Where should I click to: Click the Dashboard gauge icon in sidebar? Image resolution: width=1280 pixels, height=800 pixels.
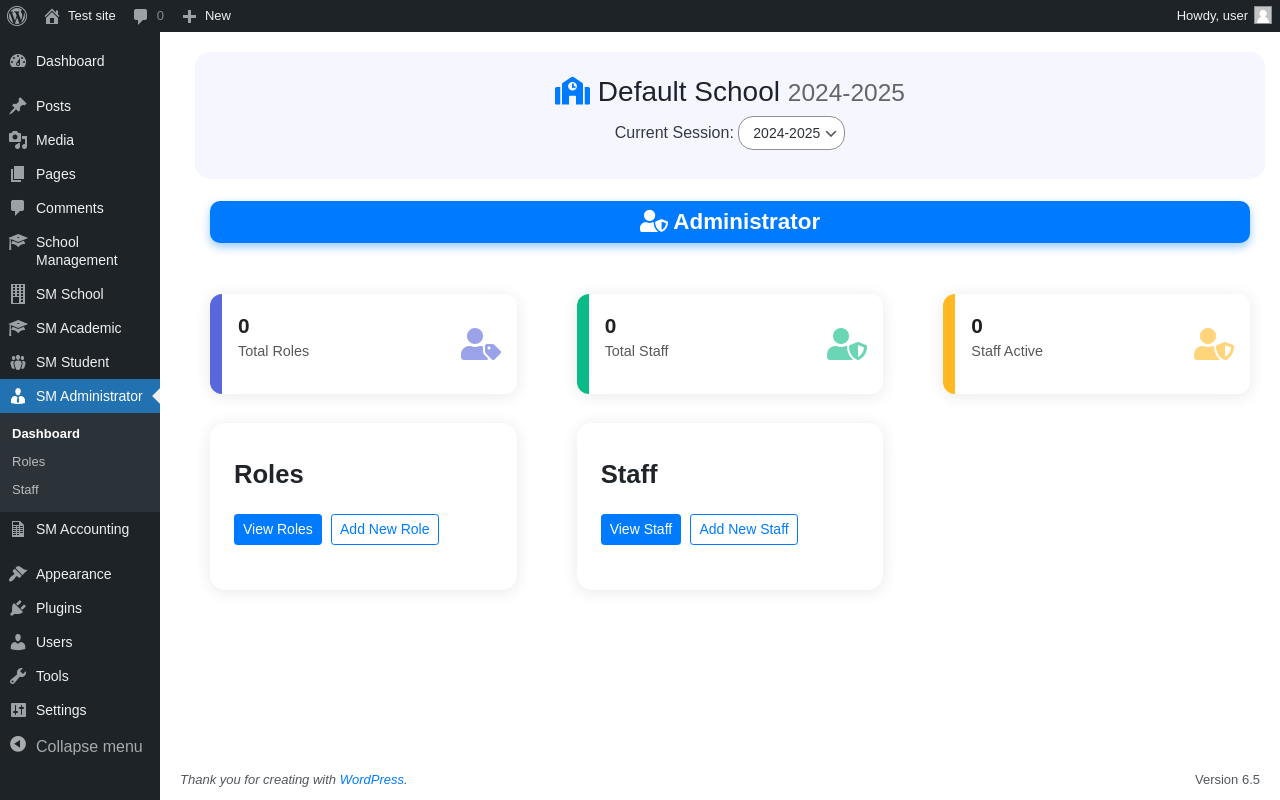click(18, 61)
